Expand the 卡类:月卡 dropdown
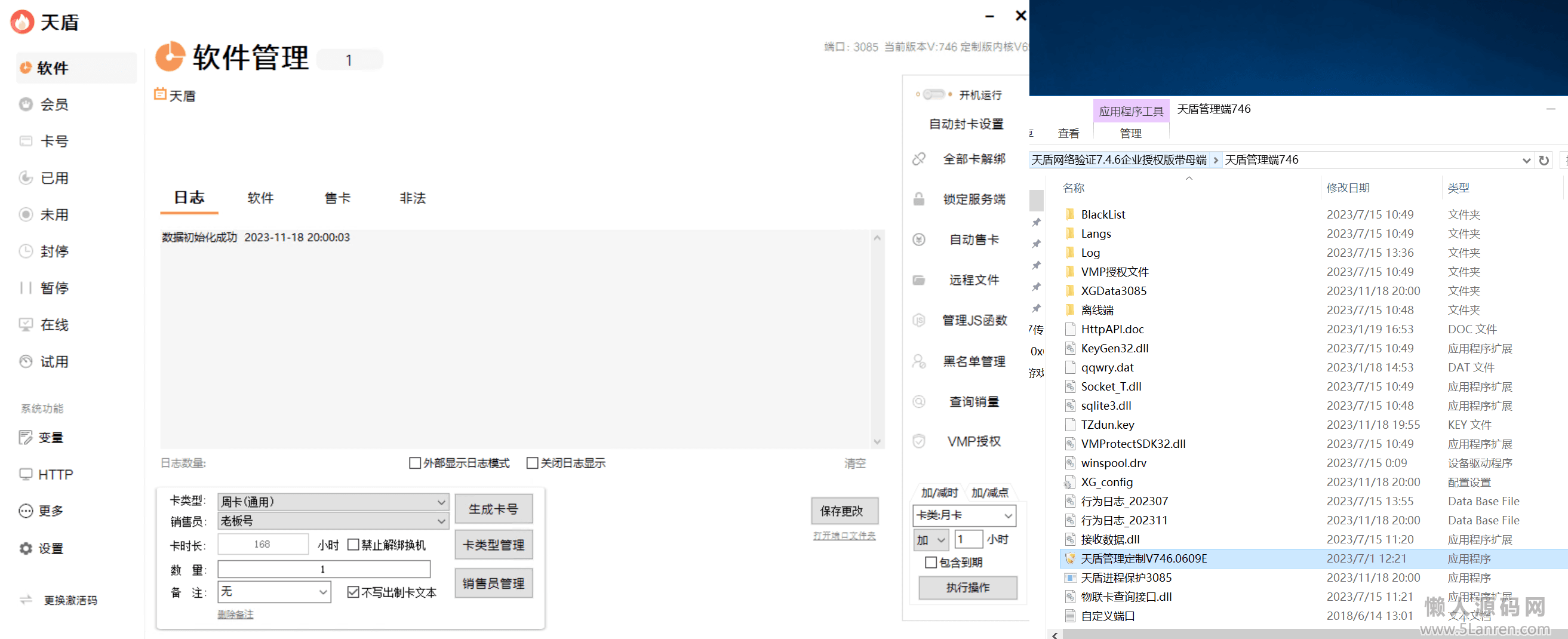Screen dimensions: 1568x639 (x=1007, y=515)
